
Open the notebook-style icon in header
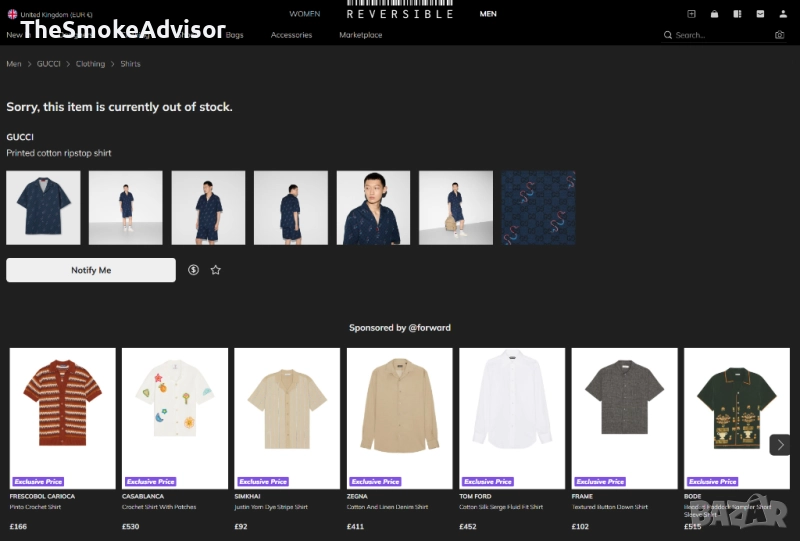(x=737, y=14)
